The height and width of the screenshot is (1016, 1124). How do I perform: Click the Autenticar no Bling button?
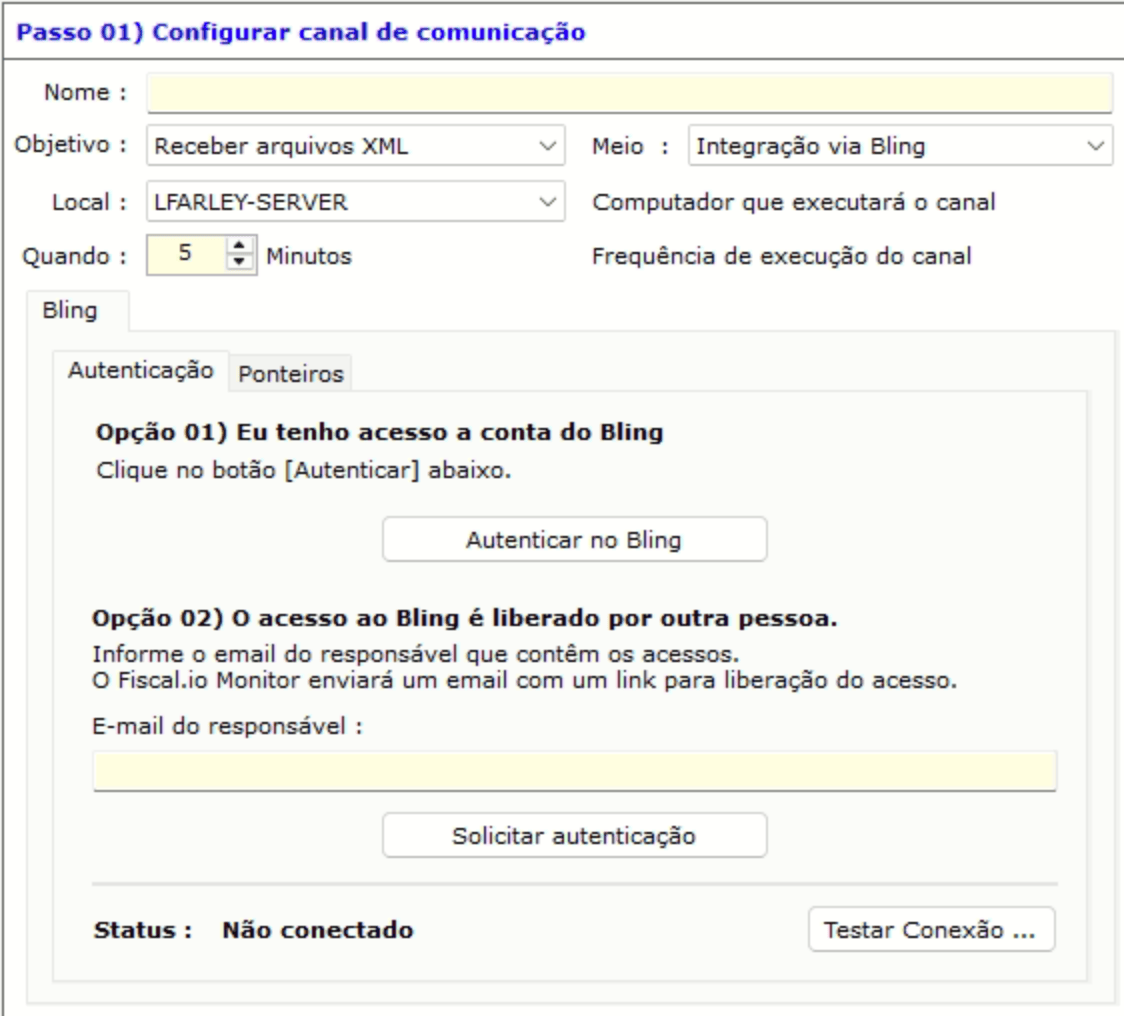tap(574, 539)
